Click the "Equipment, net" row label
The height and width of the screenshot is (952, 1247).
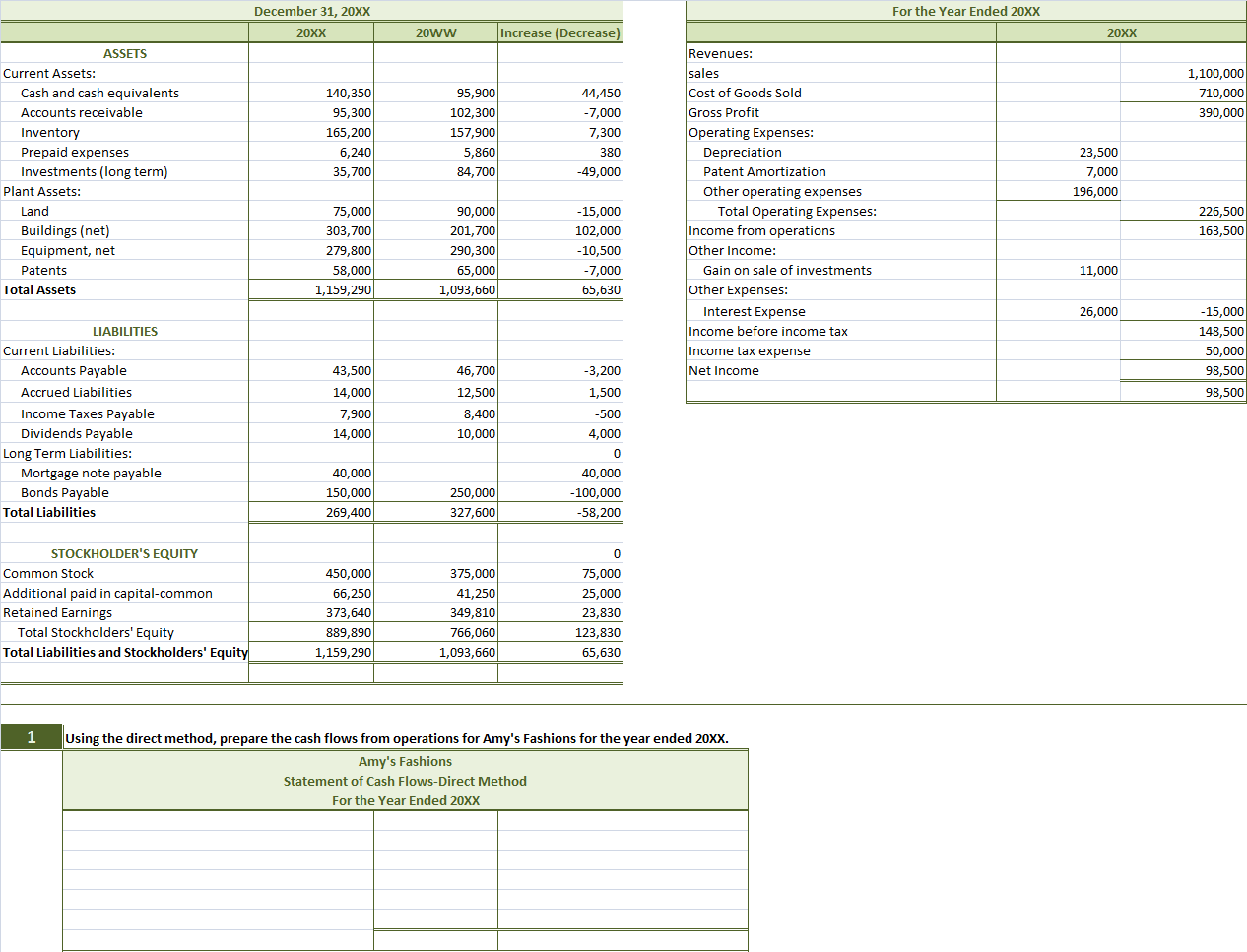(x=68, y=250)
